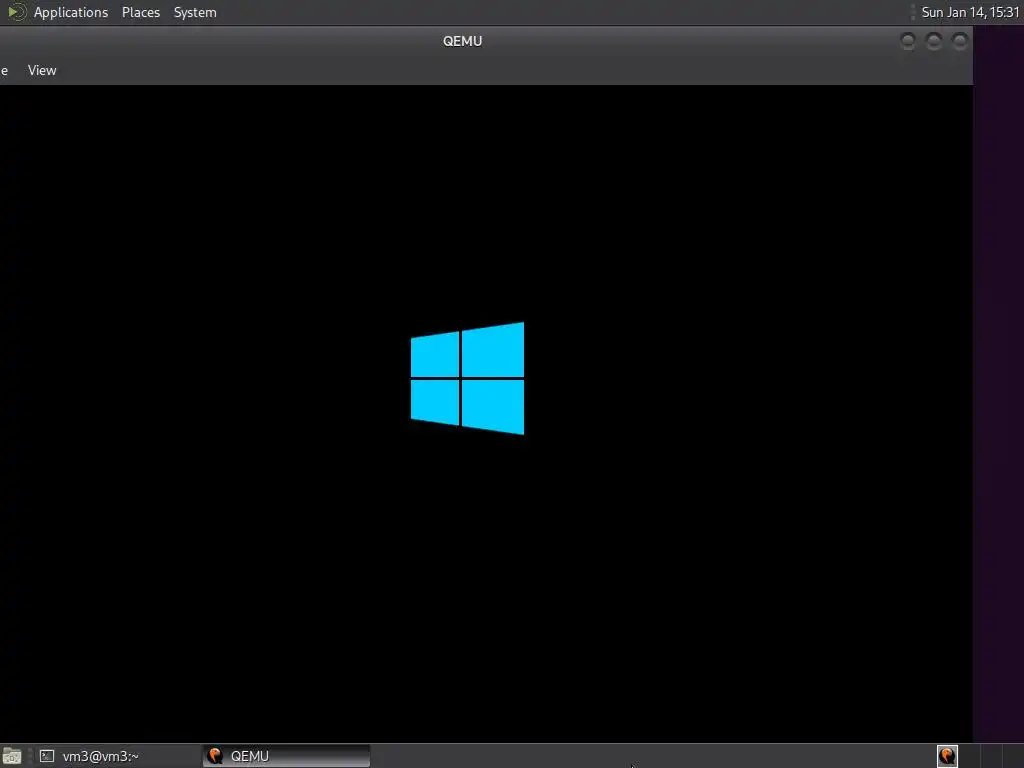The width and height of the screenshot is (1024, 768).
Task: Click the QEMU button in the bottom taskbar
Action: tap(287, 756)
